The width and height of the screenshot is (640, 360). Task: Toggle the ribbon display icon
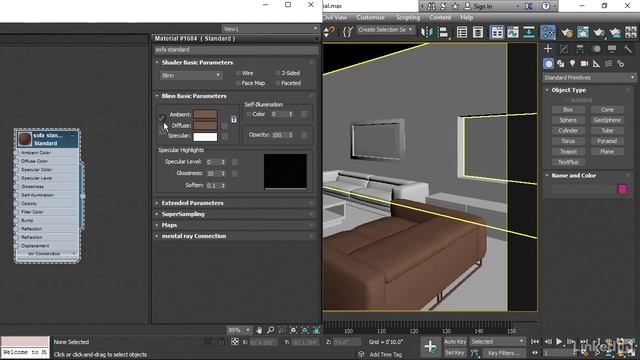pos(497,32)
